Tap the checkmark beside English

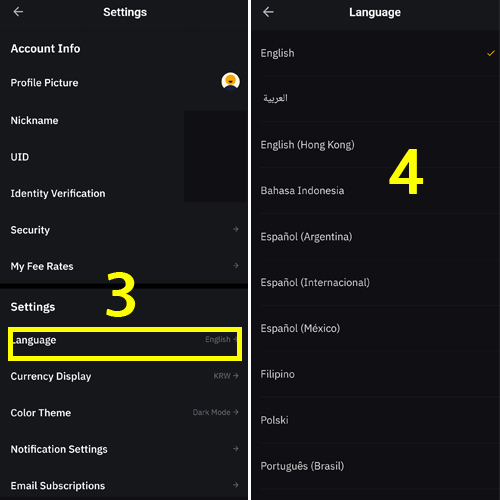491,53
